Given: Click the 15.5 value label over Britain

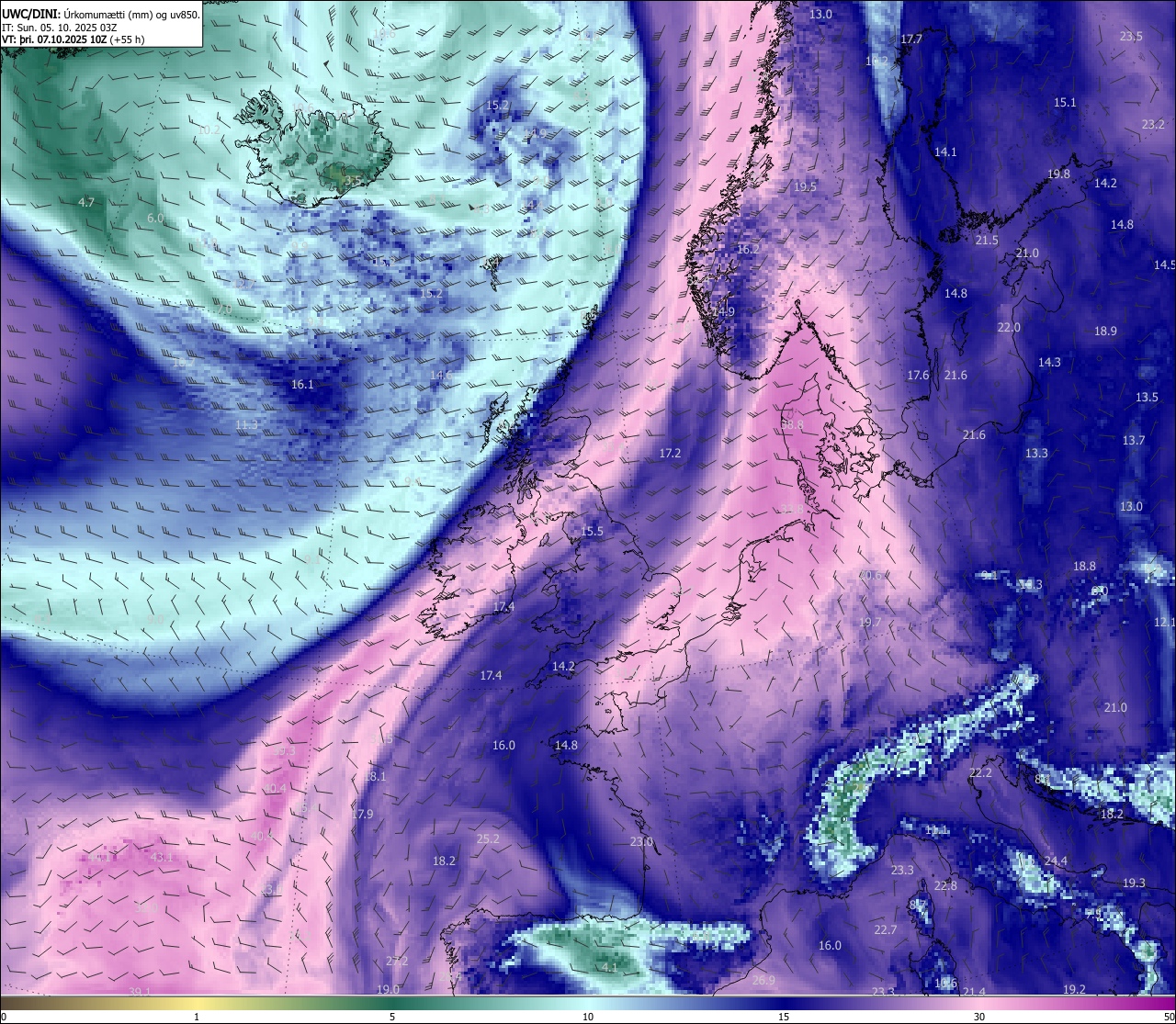Looking at the screenshot, I should coord(593,531).
